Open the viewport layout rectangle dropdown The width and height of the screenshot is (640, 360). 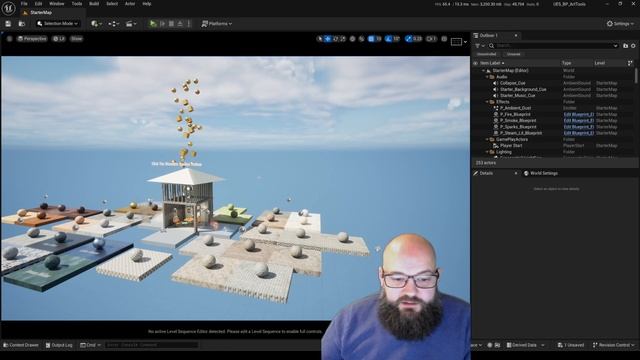tap(459, 42)
